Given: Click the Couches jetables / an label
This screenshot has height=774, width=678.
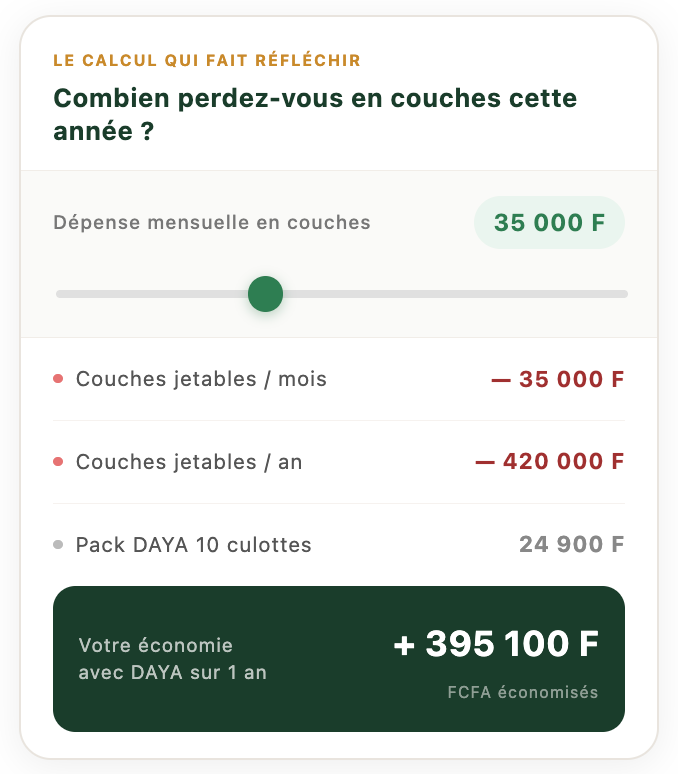Looking at the screenshot, I should coord(189,462).
